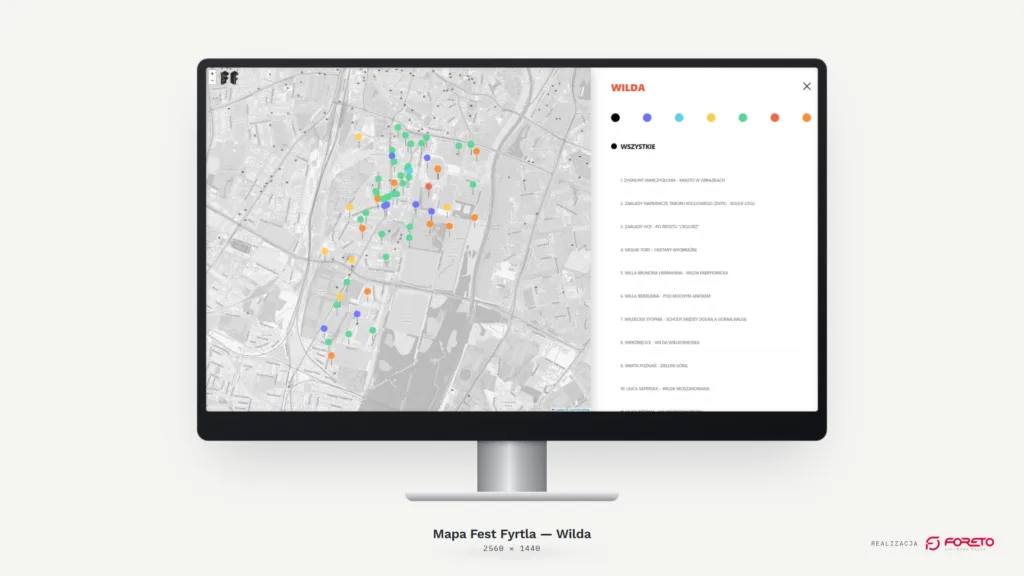Filter by the orange category dot
Viewport: 1024px width, 576px height.
click(x=807, y=118)
